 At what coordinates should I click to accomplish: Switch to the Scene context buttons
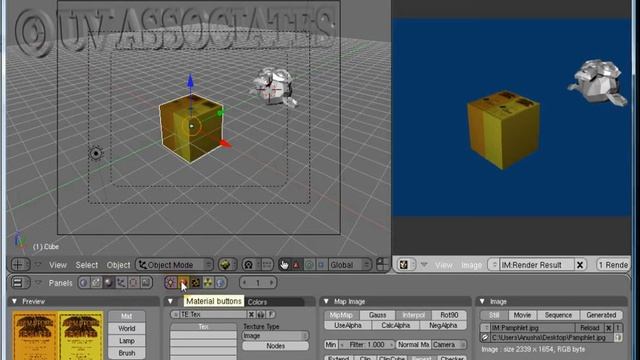coord(146,282)
